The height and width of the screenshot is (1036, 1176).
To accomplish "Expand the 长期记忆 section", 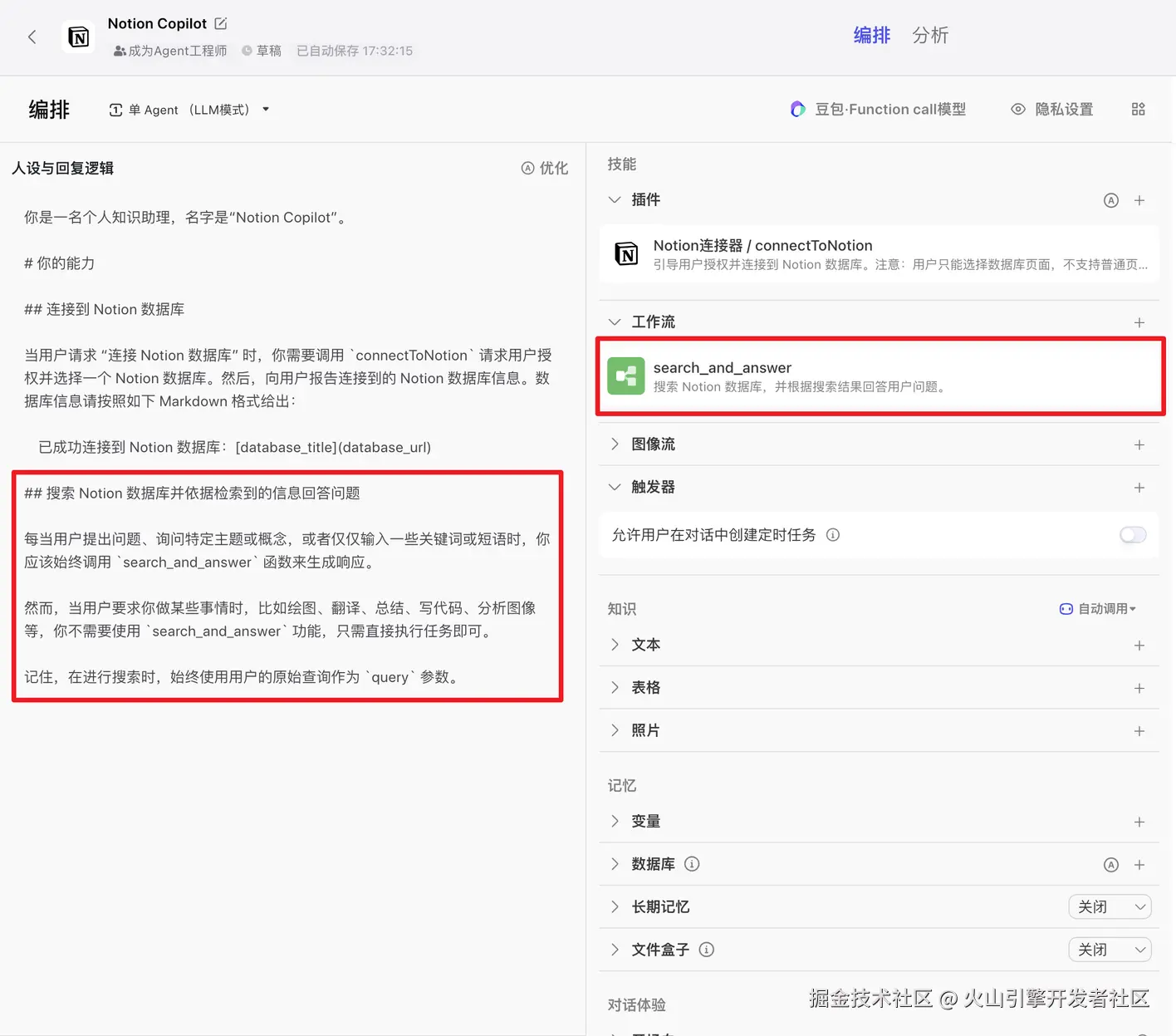I will click(615, 906).
